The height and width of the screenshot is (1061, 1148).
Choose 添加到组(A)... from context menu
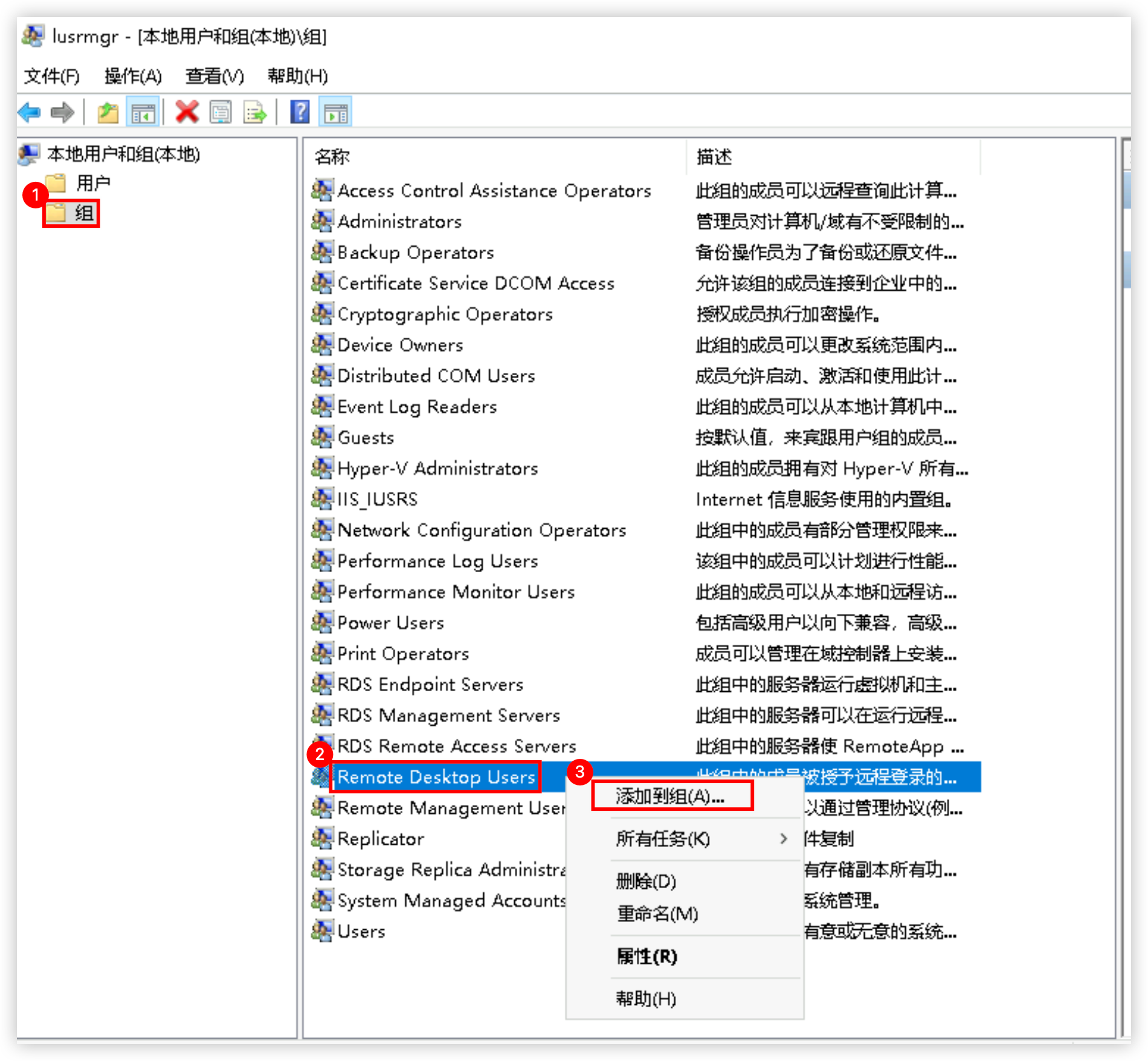coord(672,796)
